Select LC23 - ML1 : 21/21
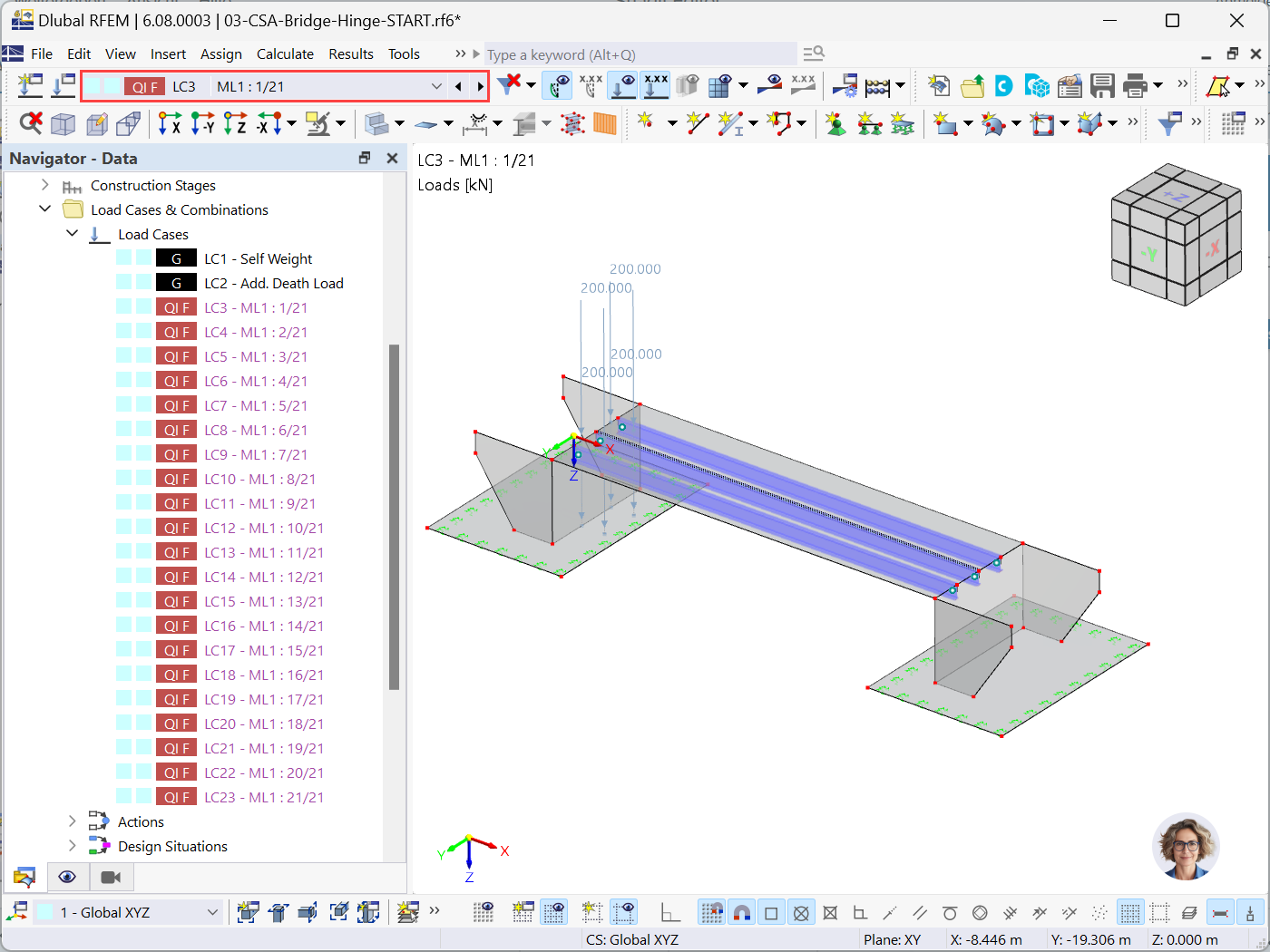The height and width of the screenshot is (952, 1270). pos(264,797)
